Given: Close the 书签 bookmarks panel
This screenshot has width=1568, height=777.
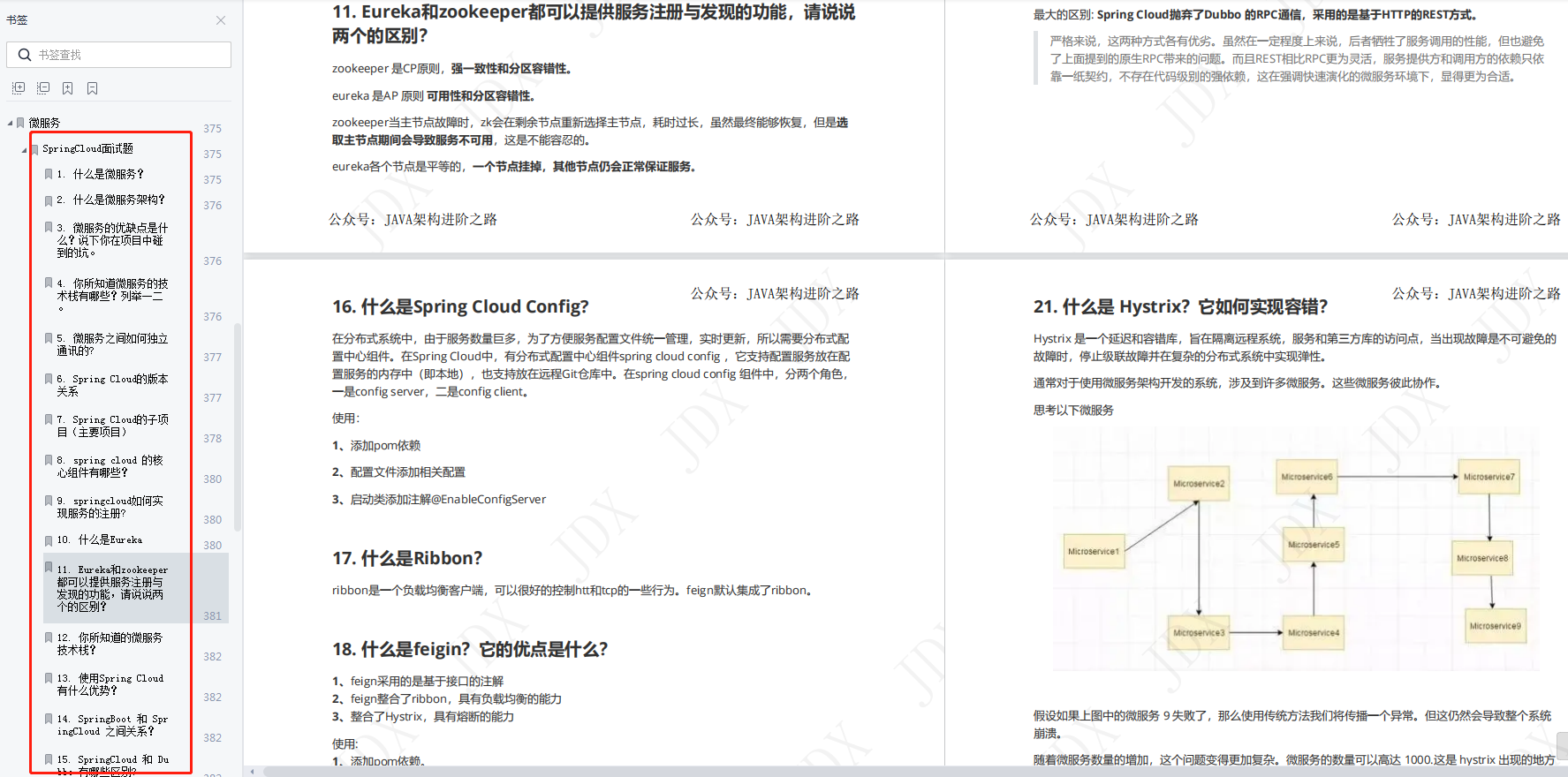Looking at the screenshot, I should tap(221, 20).
